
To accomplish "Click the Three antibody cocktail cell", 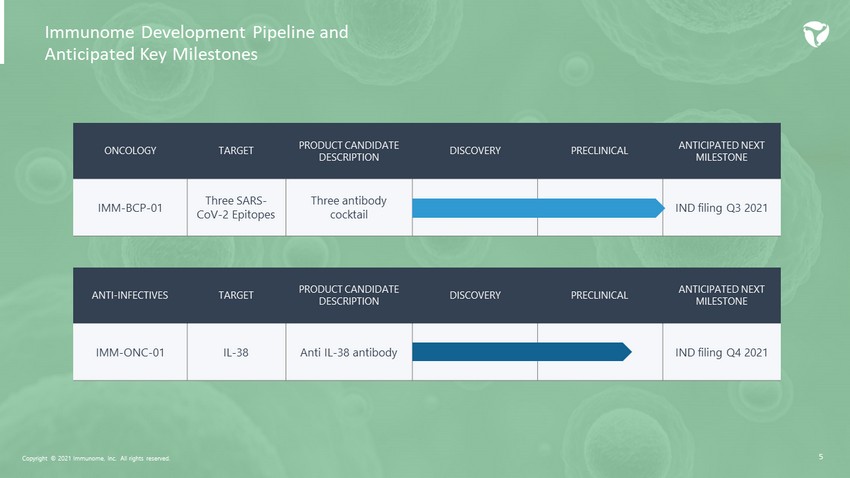I will click(349, 208).
